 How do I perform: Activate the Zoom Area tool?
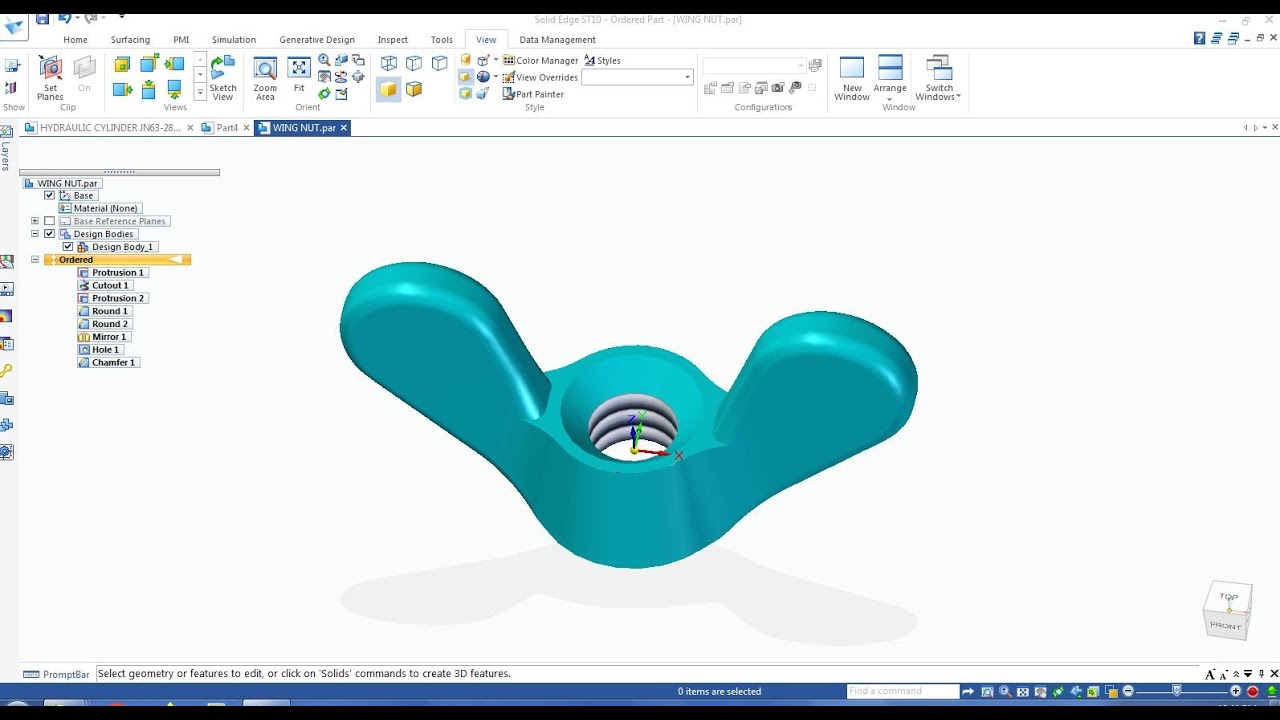click(265, 78)
